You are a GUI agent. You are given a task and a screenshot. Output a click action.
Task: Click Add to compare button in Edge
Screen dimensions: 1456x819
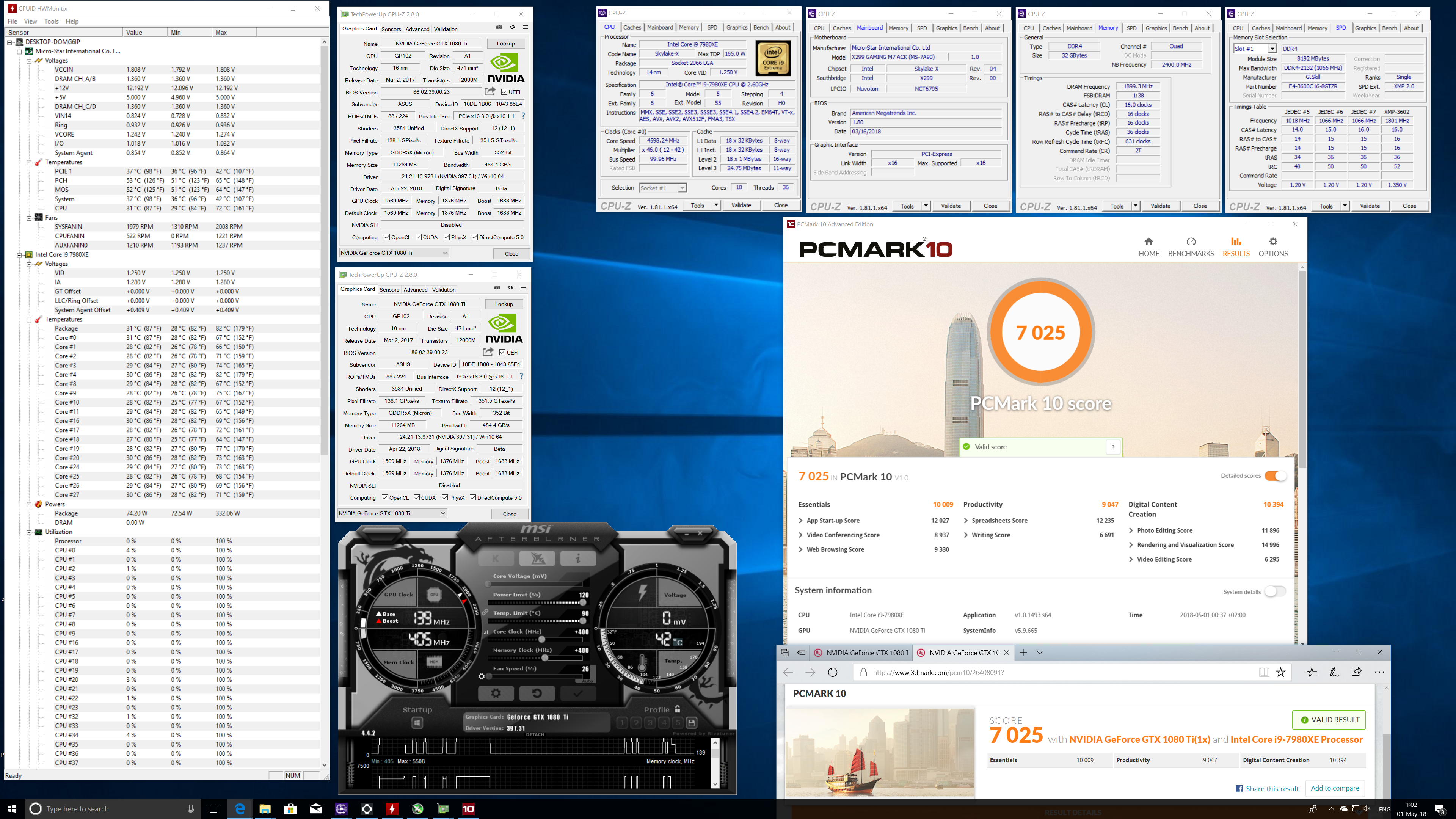pos(1335,788)
